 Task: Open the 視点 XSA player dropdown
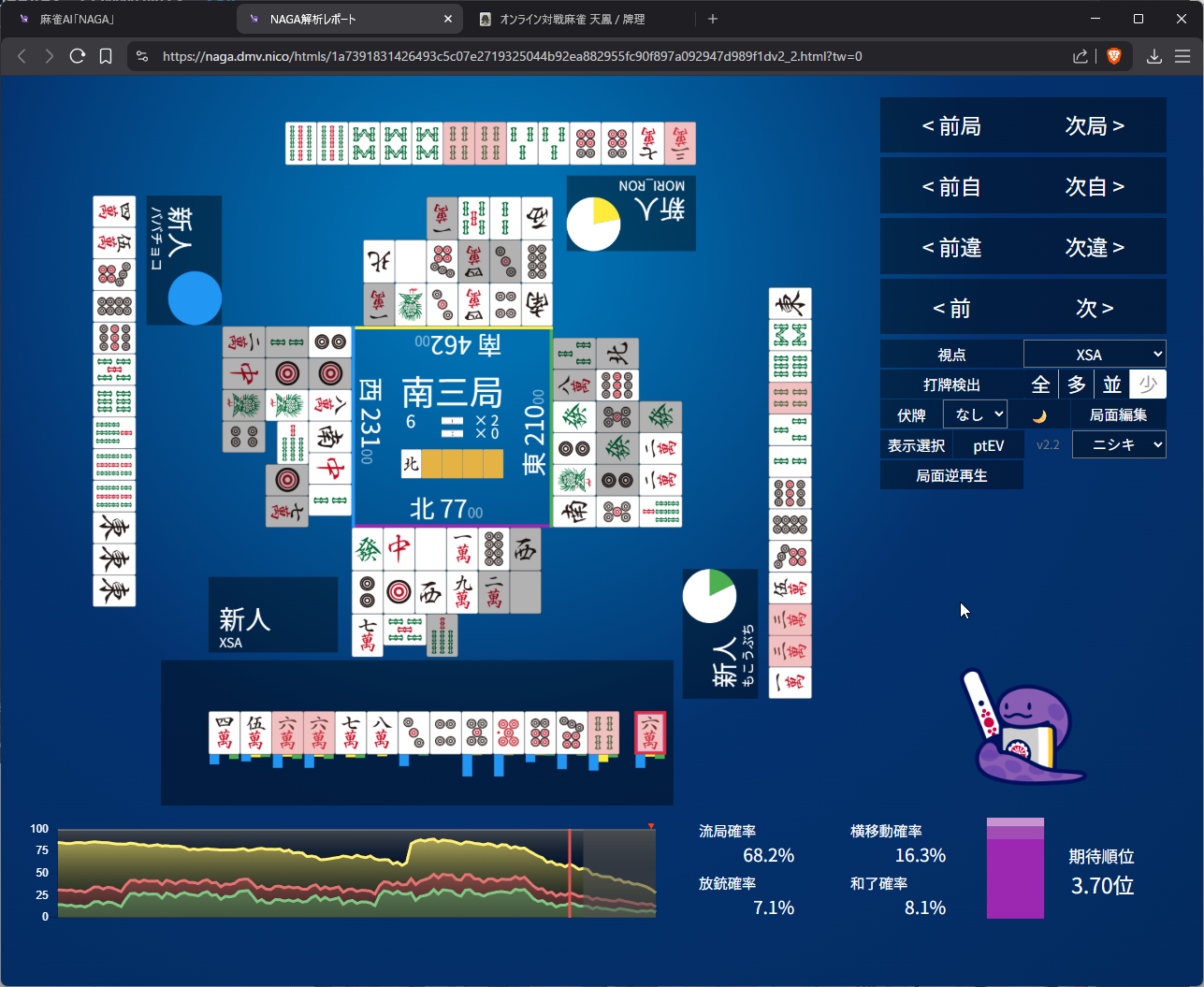[1095, 355]
